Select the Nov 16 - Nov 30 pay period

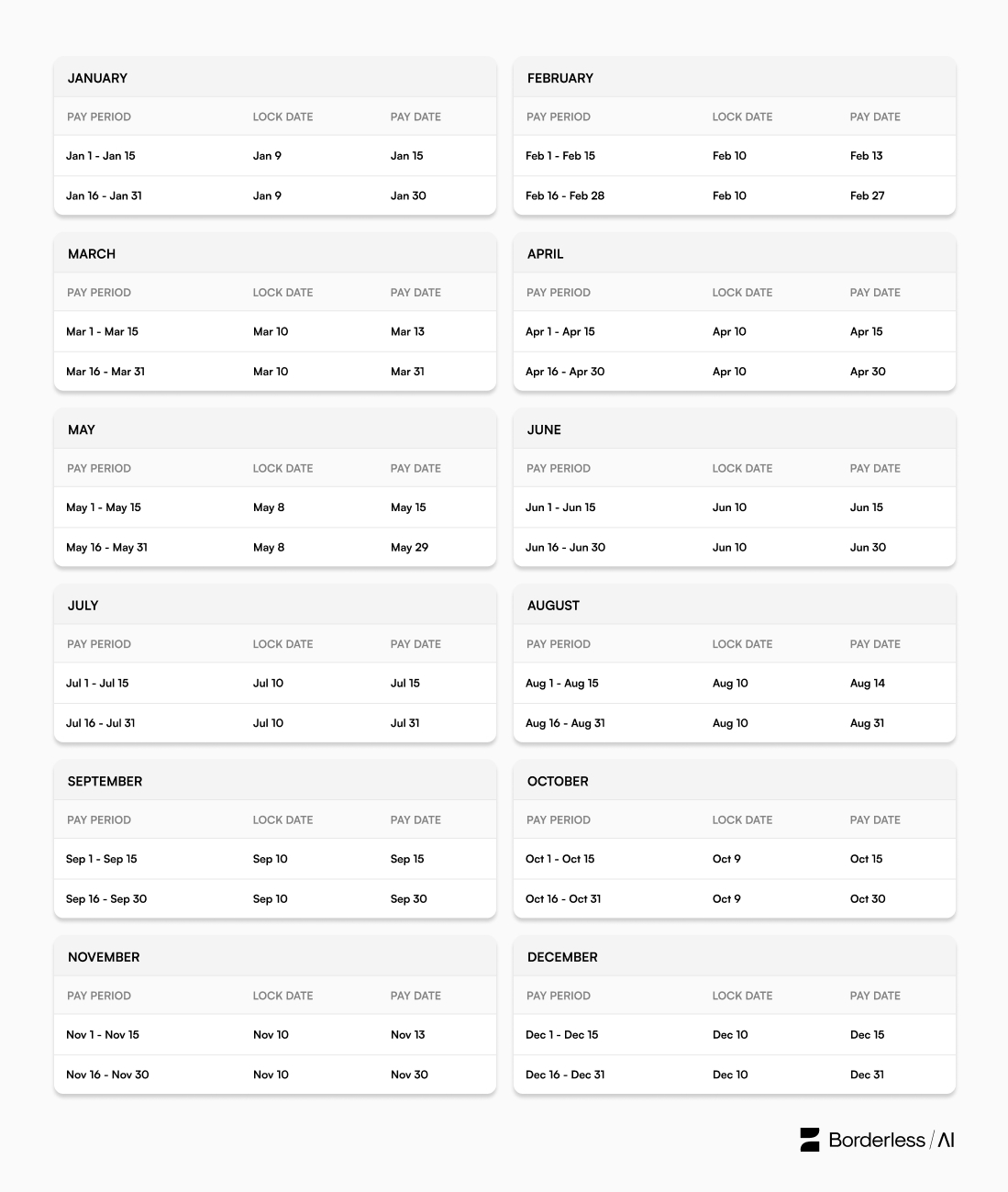[x=107, y=1075]
